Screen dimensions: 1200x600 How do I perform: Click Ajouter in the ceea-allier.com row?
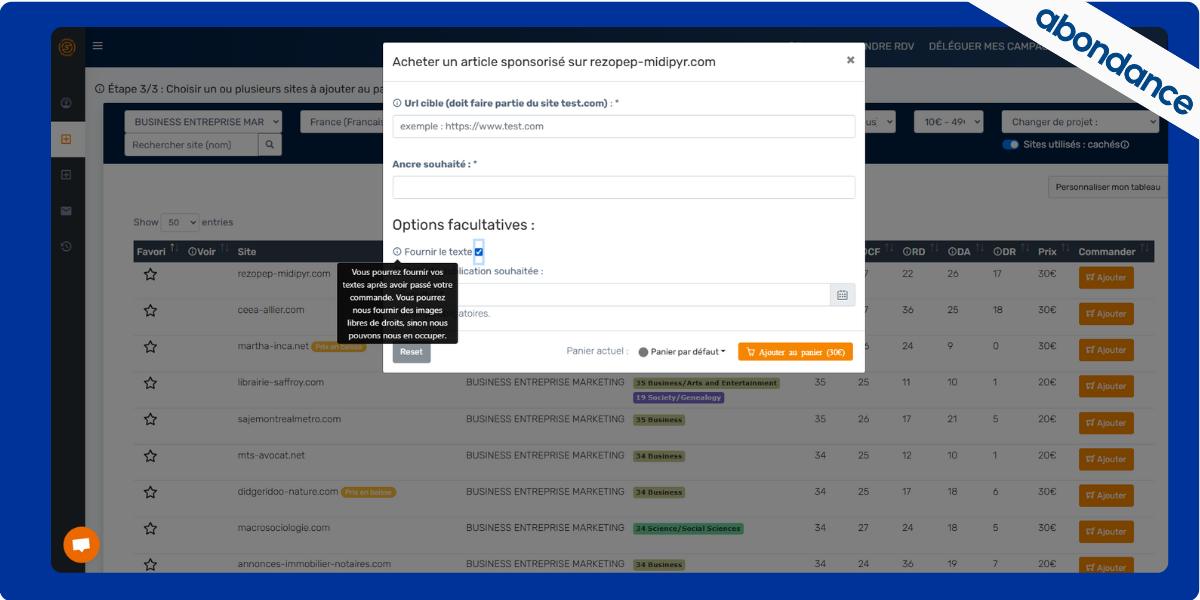pyautogui.click(x=1106, y=314)
